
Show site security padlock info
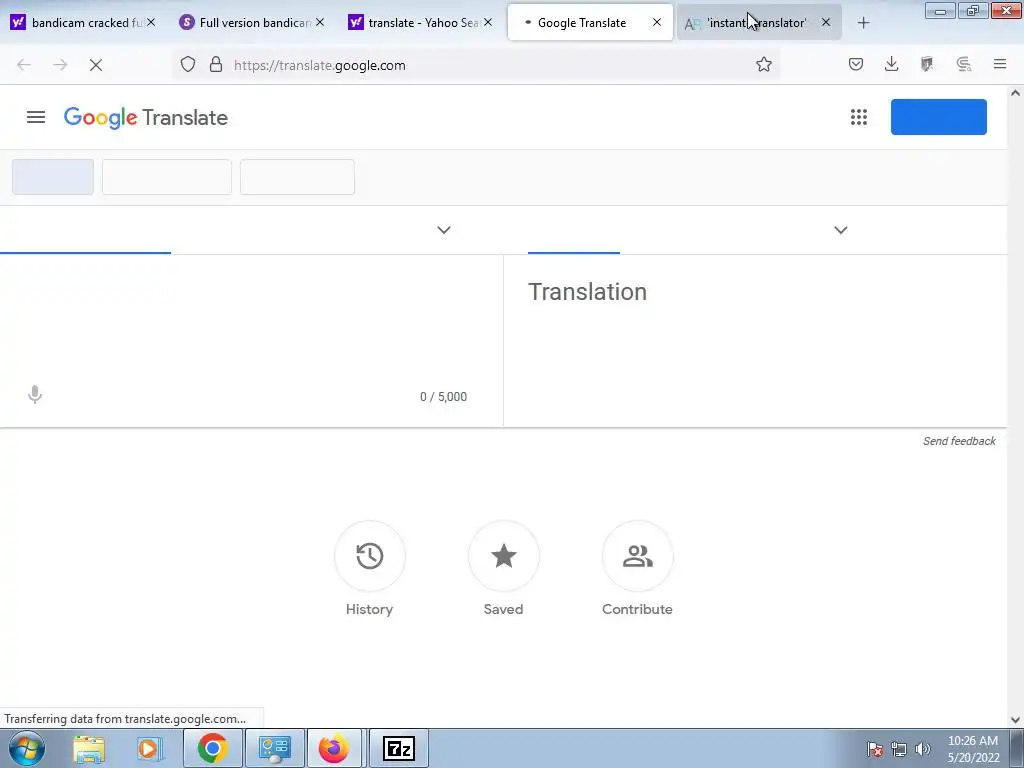(216, 65)
